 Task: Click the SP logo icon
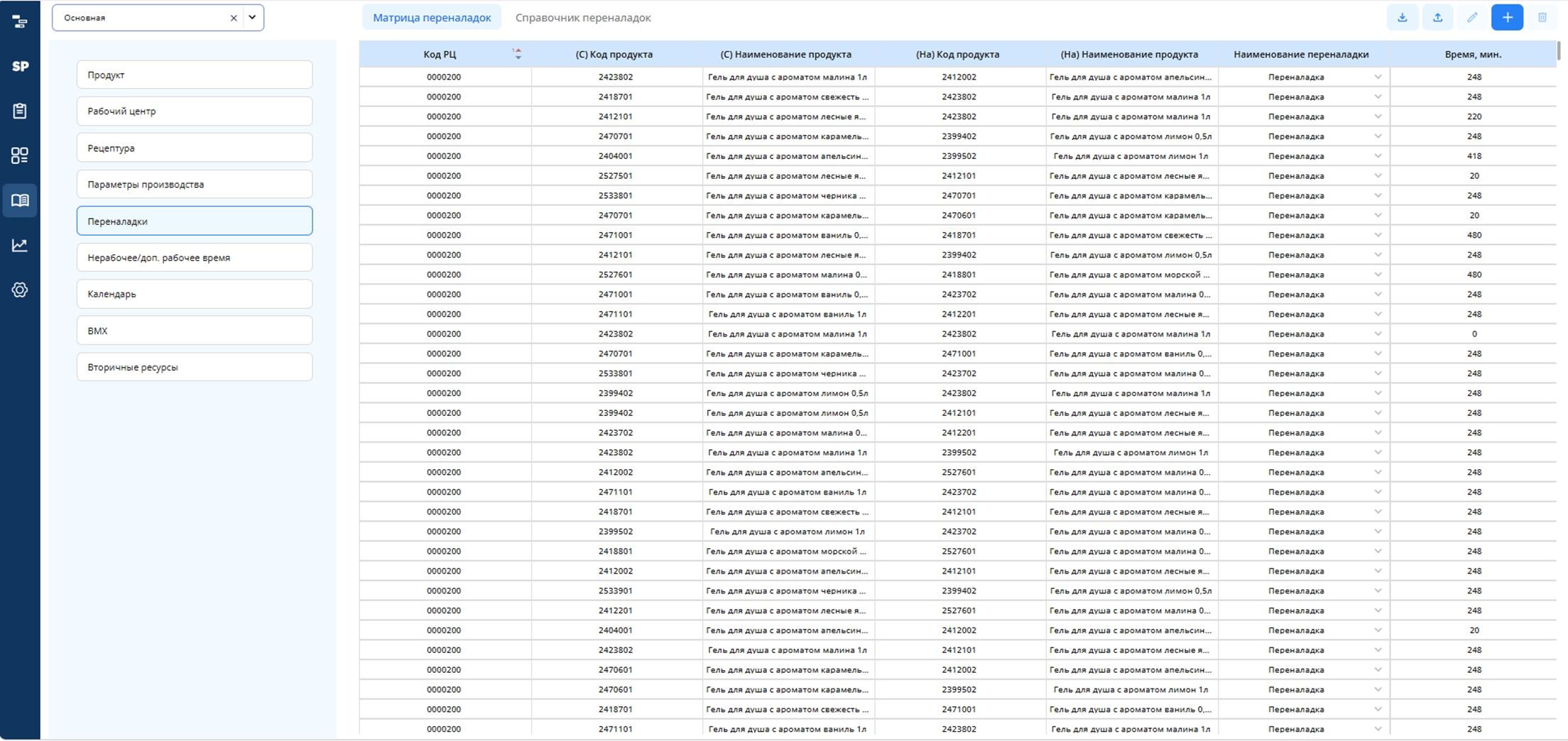click(x=20, y=66)
